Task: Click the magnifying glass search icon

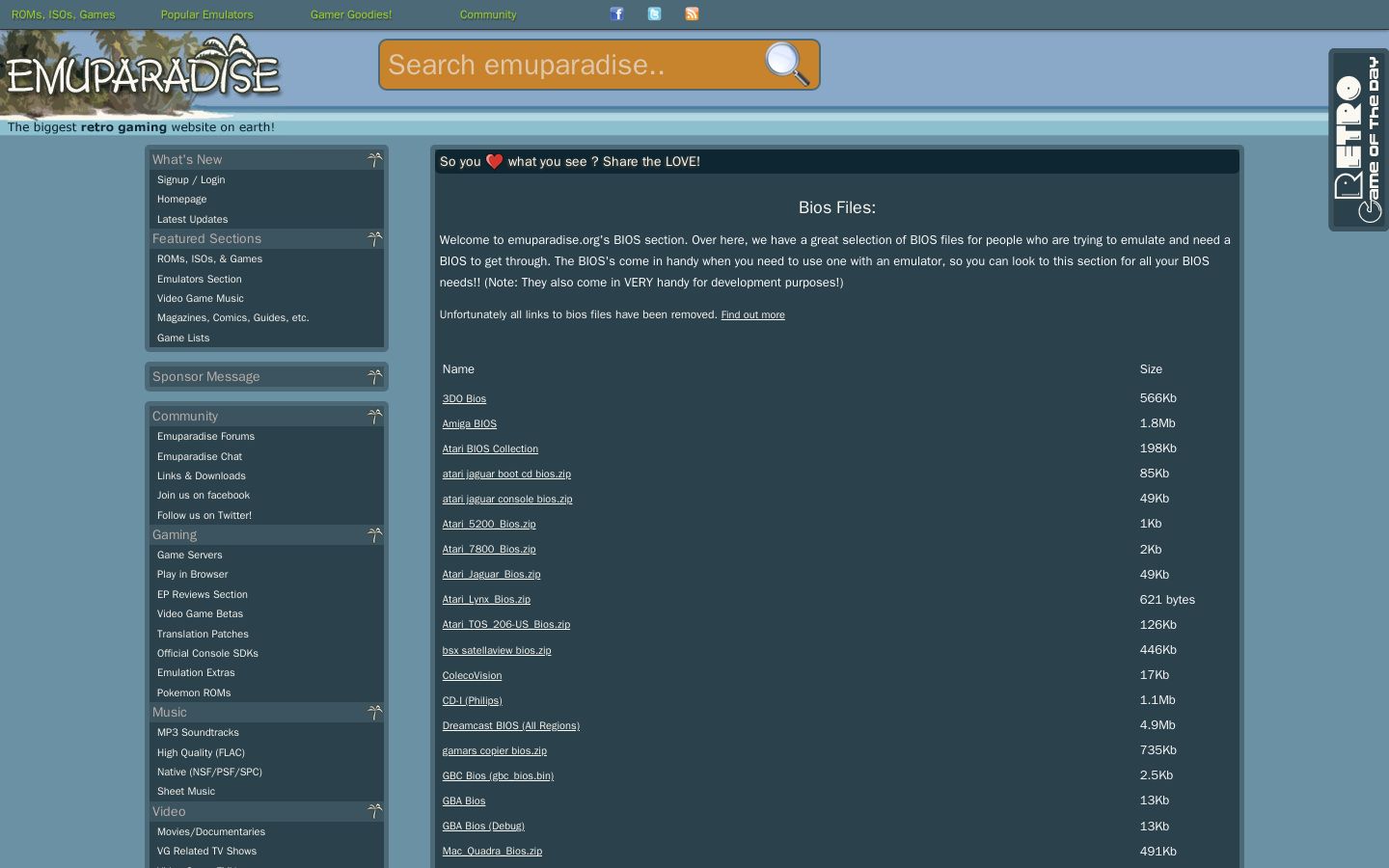Action: (x=787, y=65)
